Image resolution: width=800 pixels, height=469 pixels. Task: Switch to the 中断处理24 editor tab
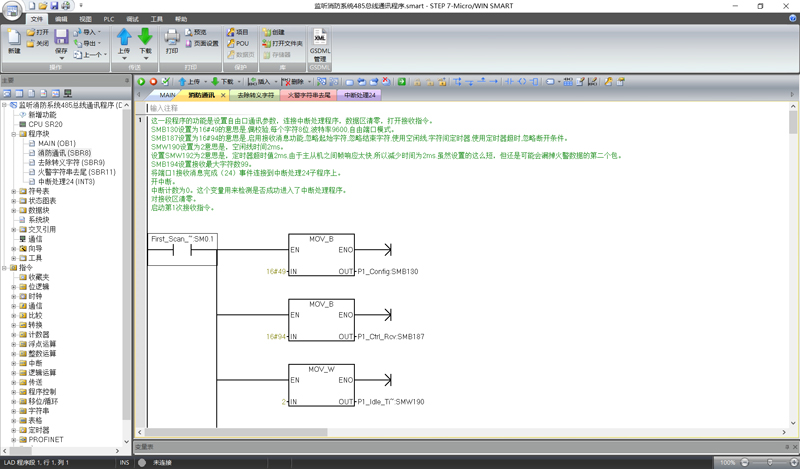[x=360, y=95]
